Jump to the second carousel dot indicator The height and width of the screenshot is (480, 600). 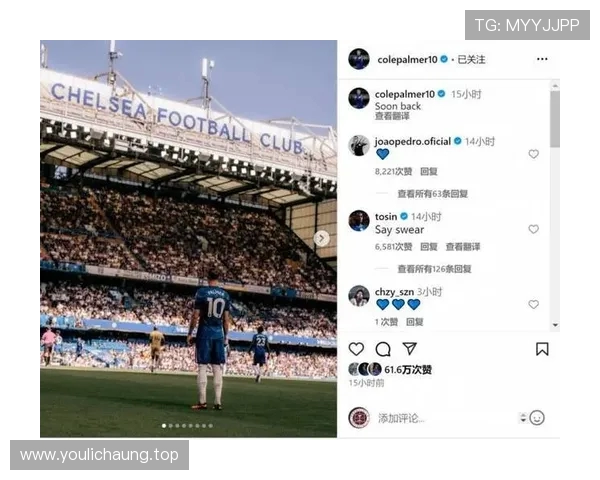point(171,426)
